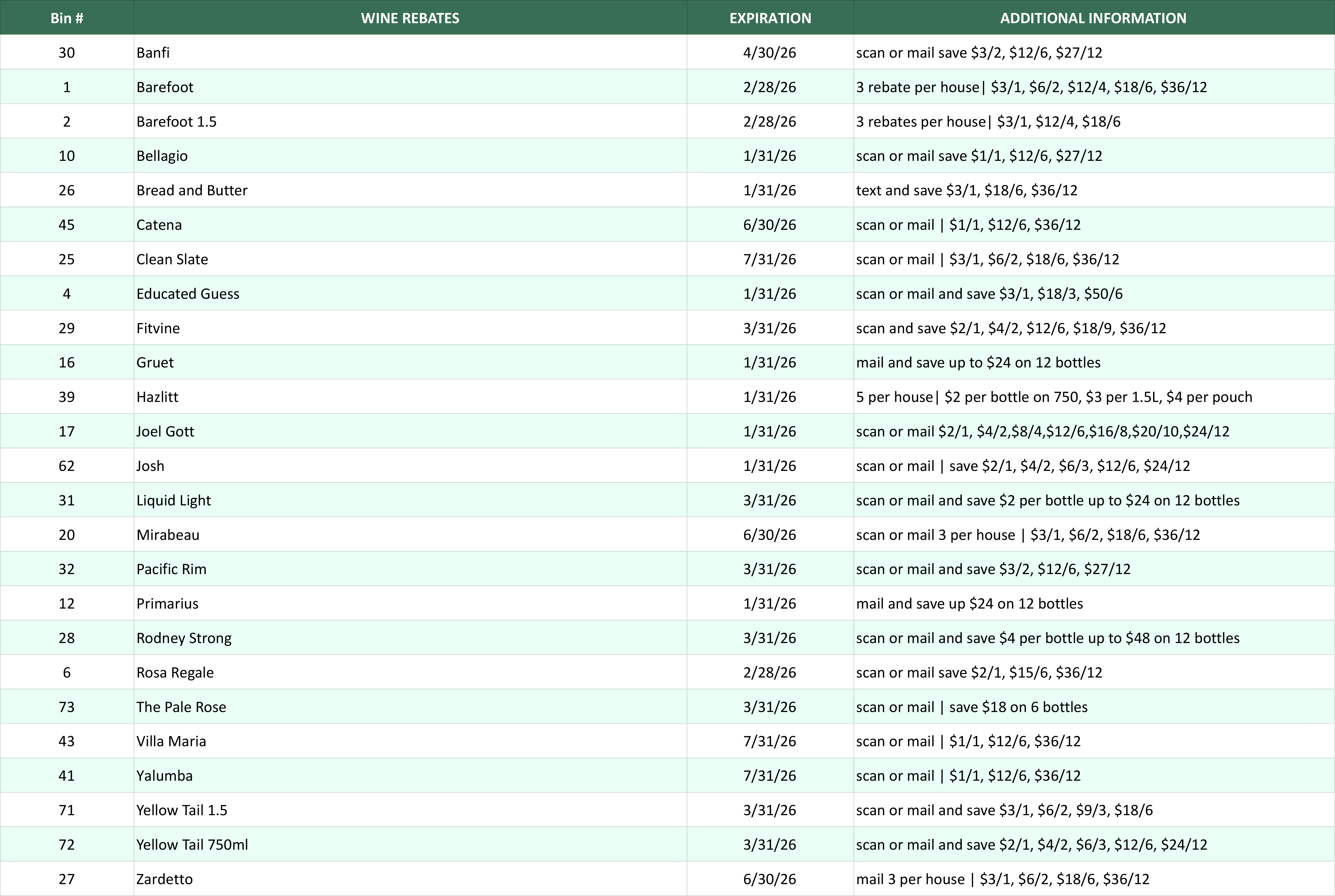Click bin number 29 for Fitvine
Image resolution: width=1335 pixels, height=896 pixels.
point(67,328)
